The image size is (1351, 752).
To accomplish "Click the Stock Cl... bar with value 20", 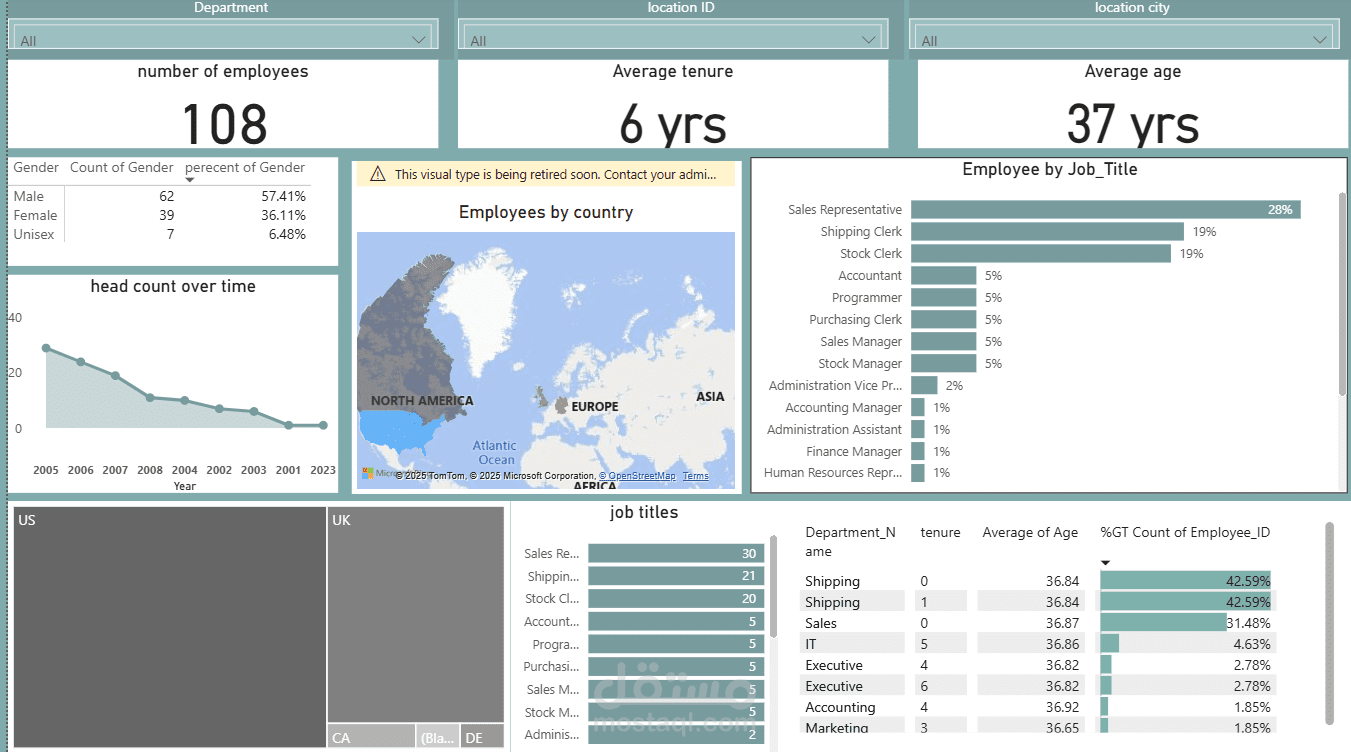I will [676, 599].
